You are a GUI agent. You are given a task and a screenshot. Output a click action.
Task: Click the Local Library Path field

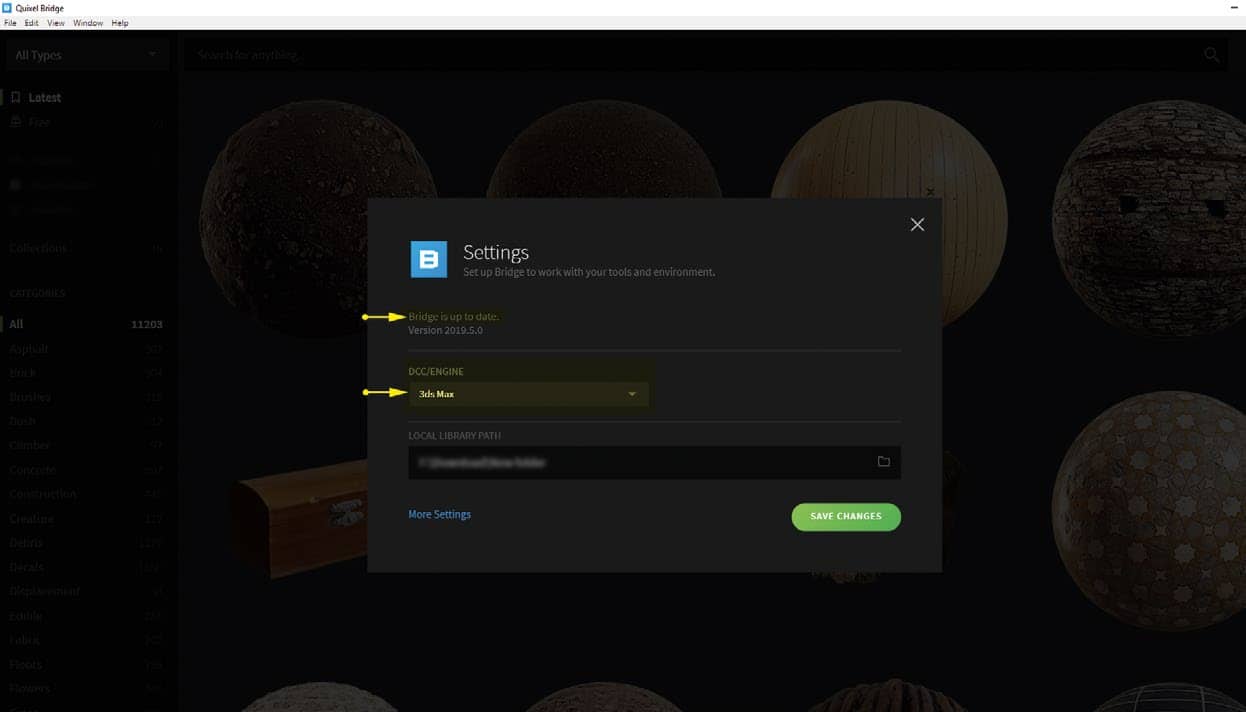(x=654, y=463)
